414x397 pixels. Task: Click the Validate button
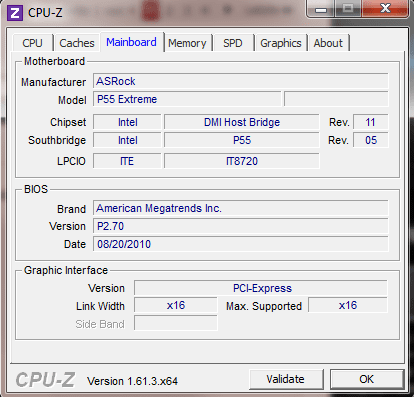286,379
